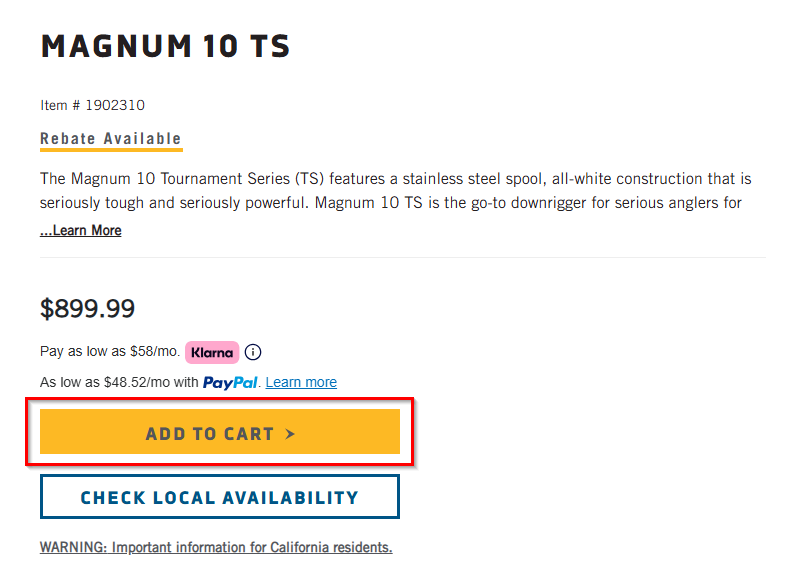791x584 pixels.
Task: Click the divider line below the description
Action: point(403,257)
